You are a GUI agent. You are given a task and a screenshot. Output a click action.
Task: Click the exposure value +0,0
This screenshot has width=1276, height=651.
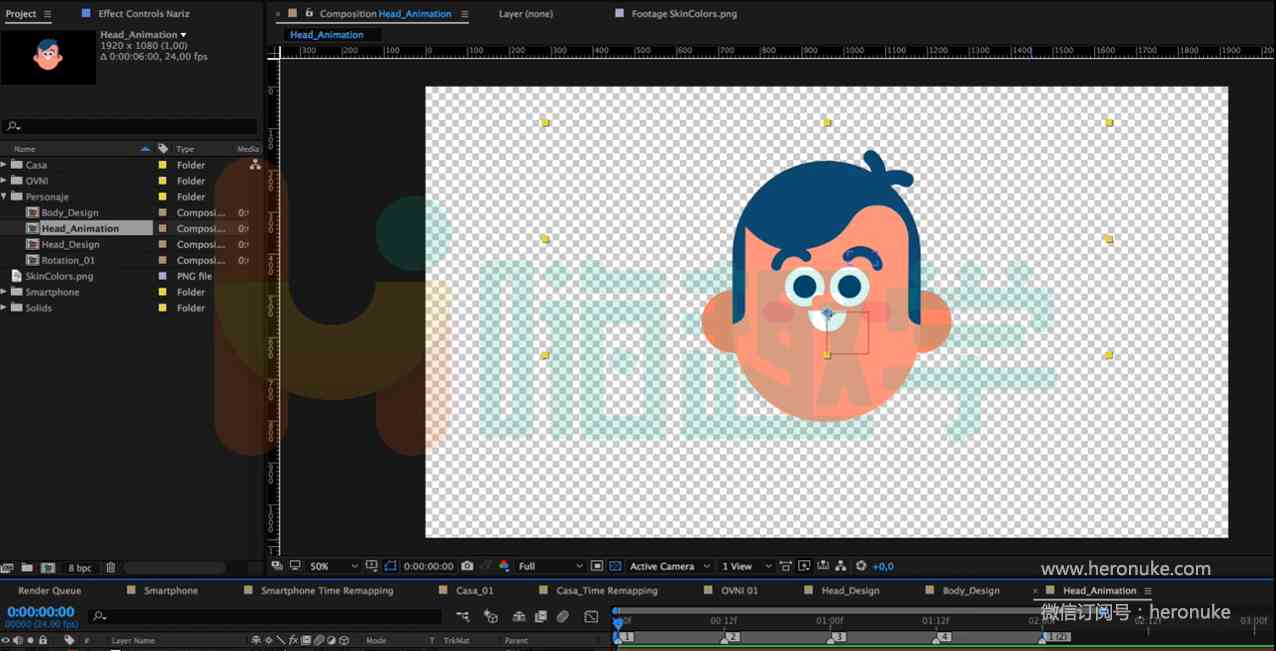click(883, 567)
